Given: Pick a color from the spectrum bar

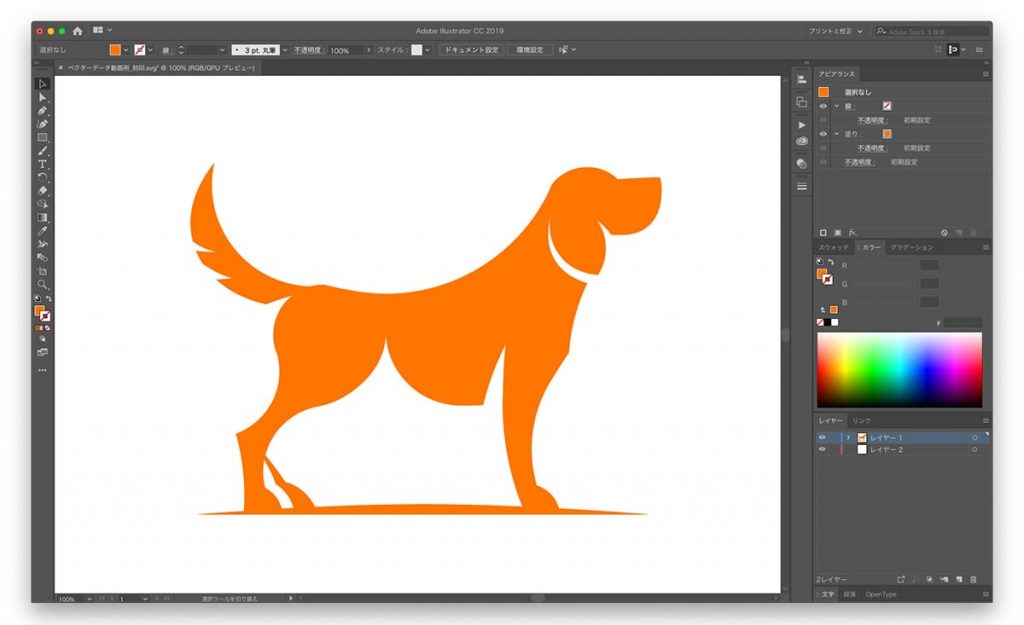Looking at the screenshot, I should (899, 369).
